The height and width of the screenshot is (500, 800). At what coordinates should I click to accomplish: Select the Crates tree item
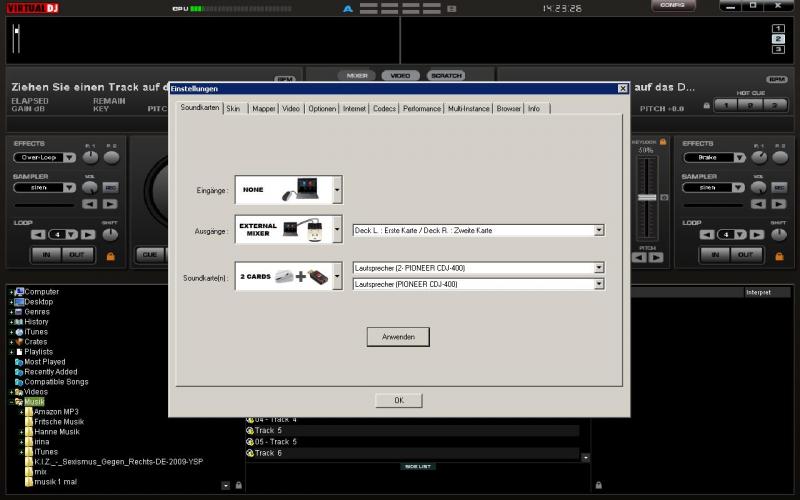(35, 342)
